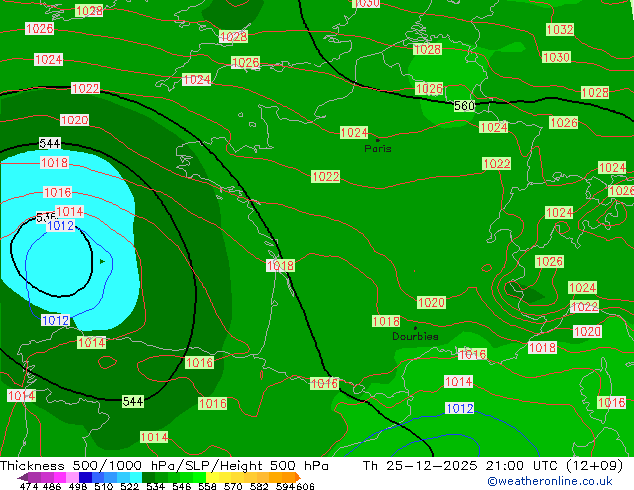
Task: Click the 546 value on the color scale
Action: coord(182,486)
